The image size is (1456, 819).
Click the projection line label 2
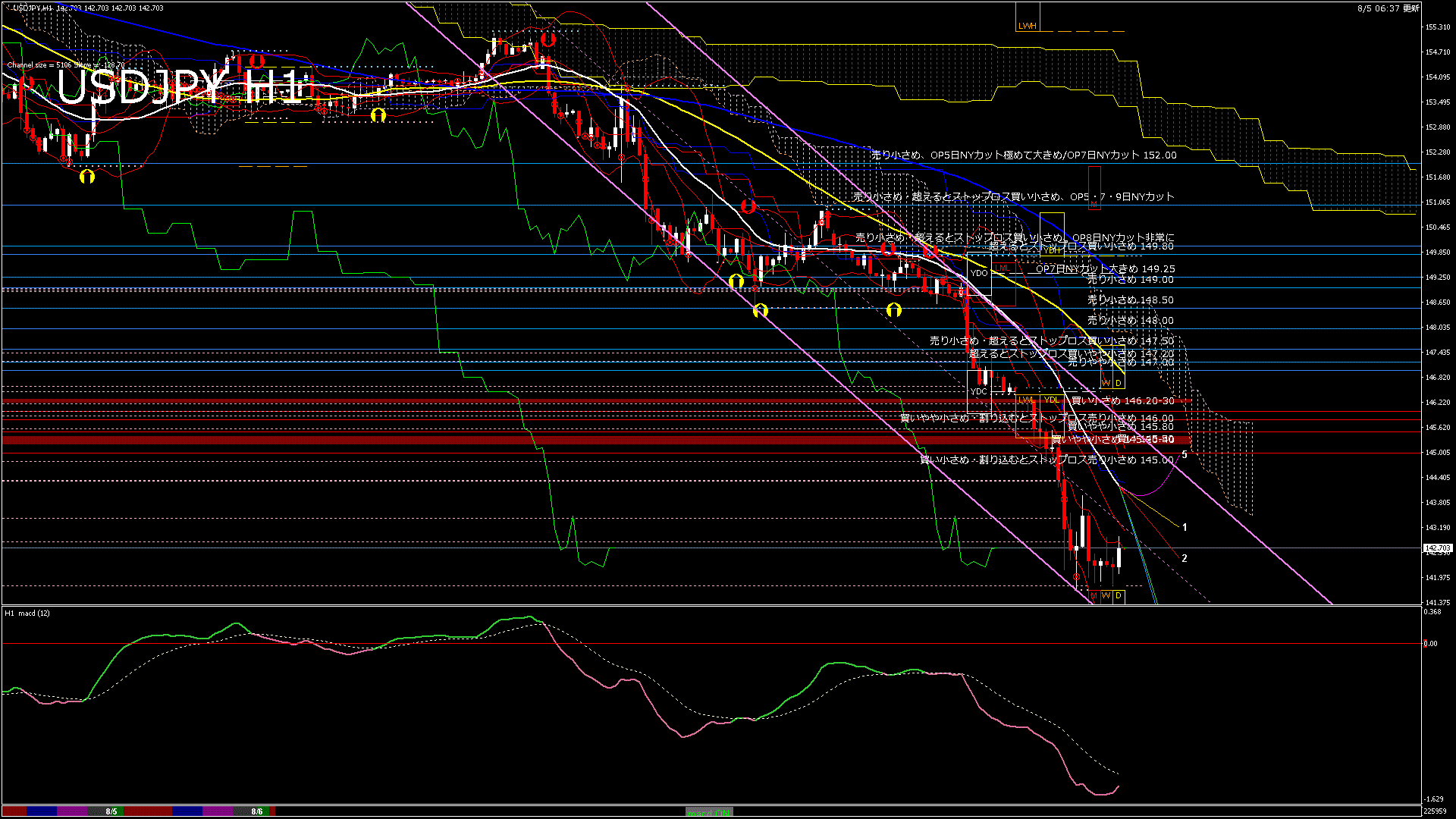point(1185,558)
